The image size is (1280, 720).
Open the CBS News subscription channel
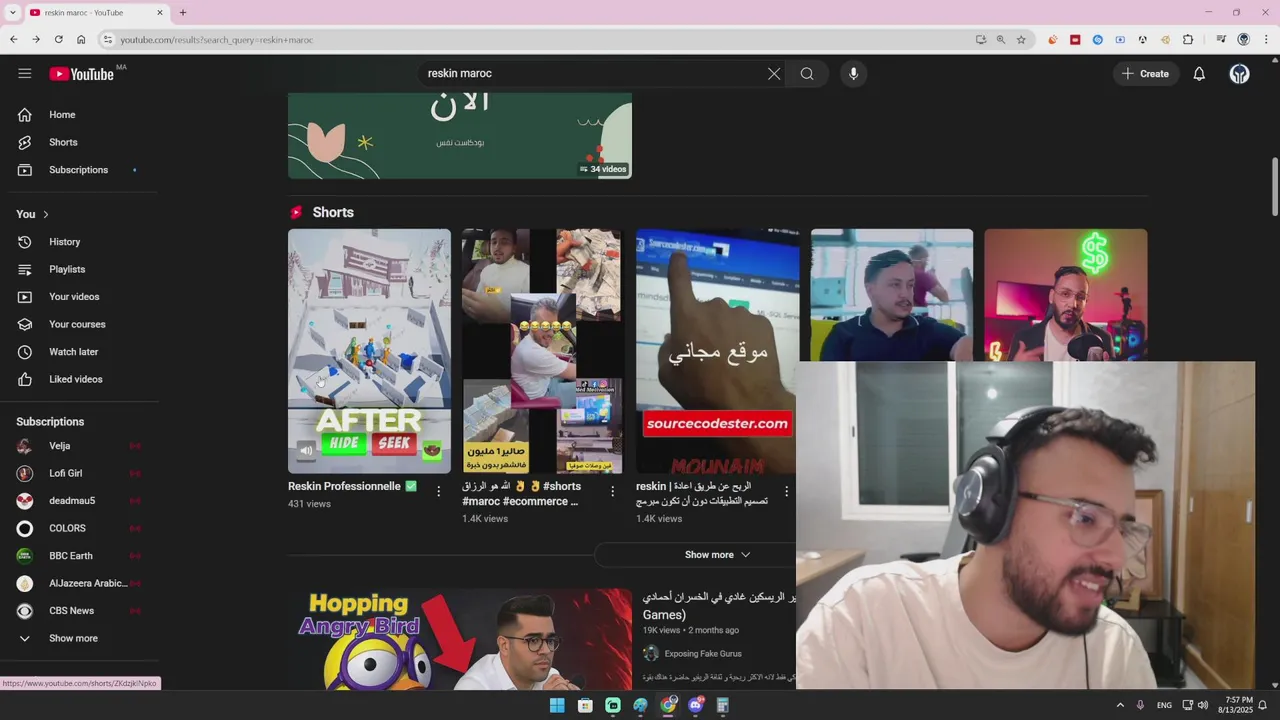[79, 611]
